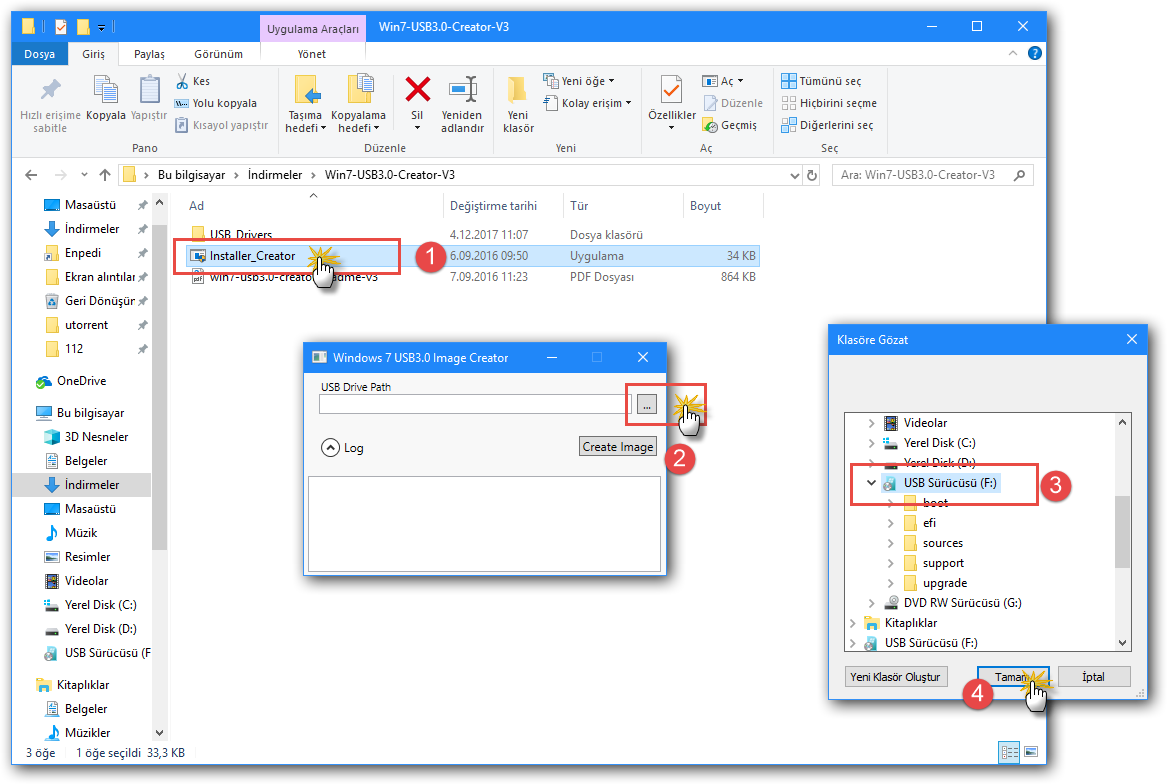Collapse the ribbon with the chevron
Viewport: 1168px width, 784px height.
(1012, 53)
